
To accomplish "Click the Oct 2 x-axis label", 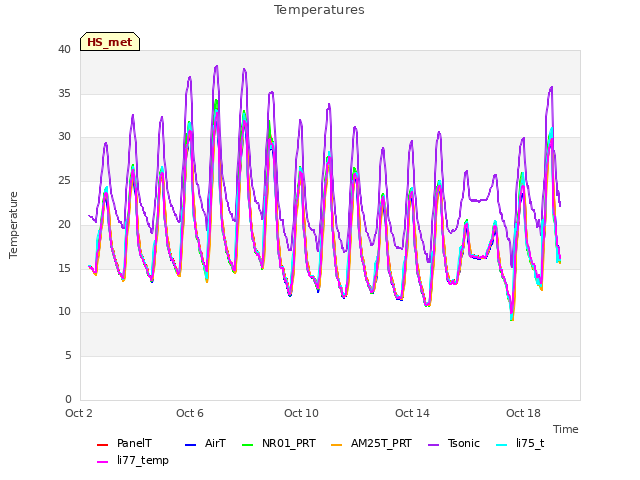I will point(79,413).
